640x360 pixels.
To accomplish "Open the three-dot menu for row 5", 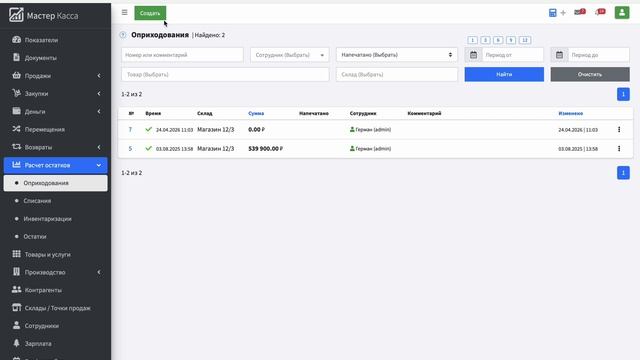I will [x=619, y=149].
